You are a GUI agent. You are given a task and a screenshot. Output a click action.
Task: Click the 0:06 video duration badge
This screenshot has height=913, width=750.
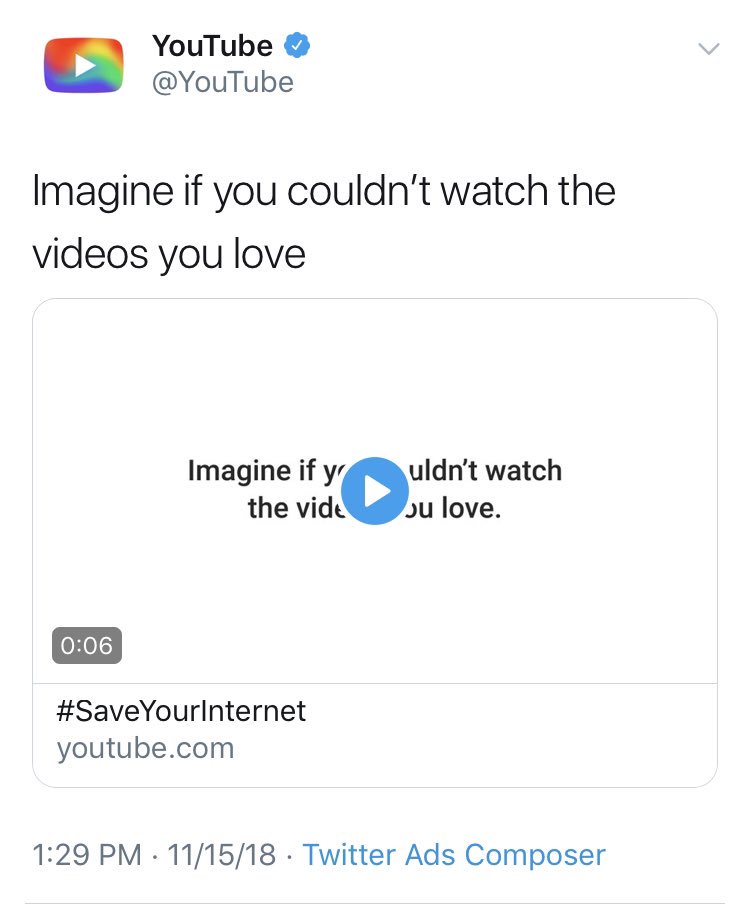(x=87, y=645)
